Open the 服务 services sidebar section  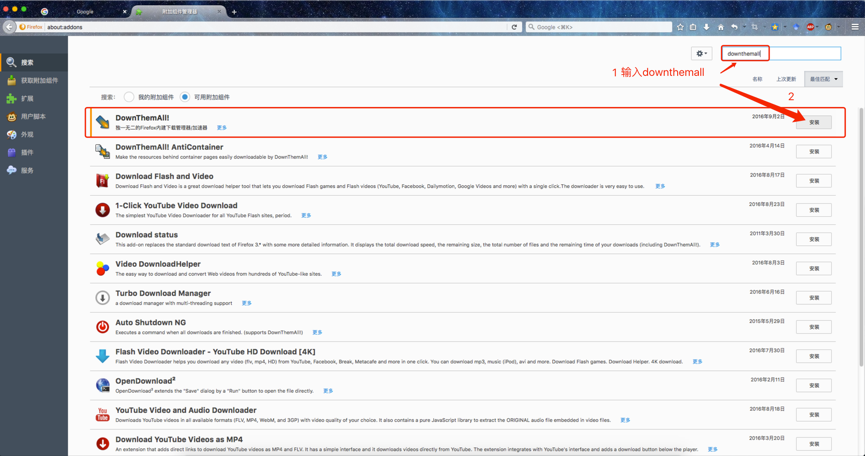pyautogui.click(x=34, y=170)
